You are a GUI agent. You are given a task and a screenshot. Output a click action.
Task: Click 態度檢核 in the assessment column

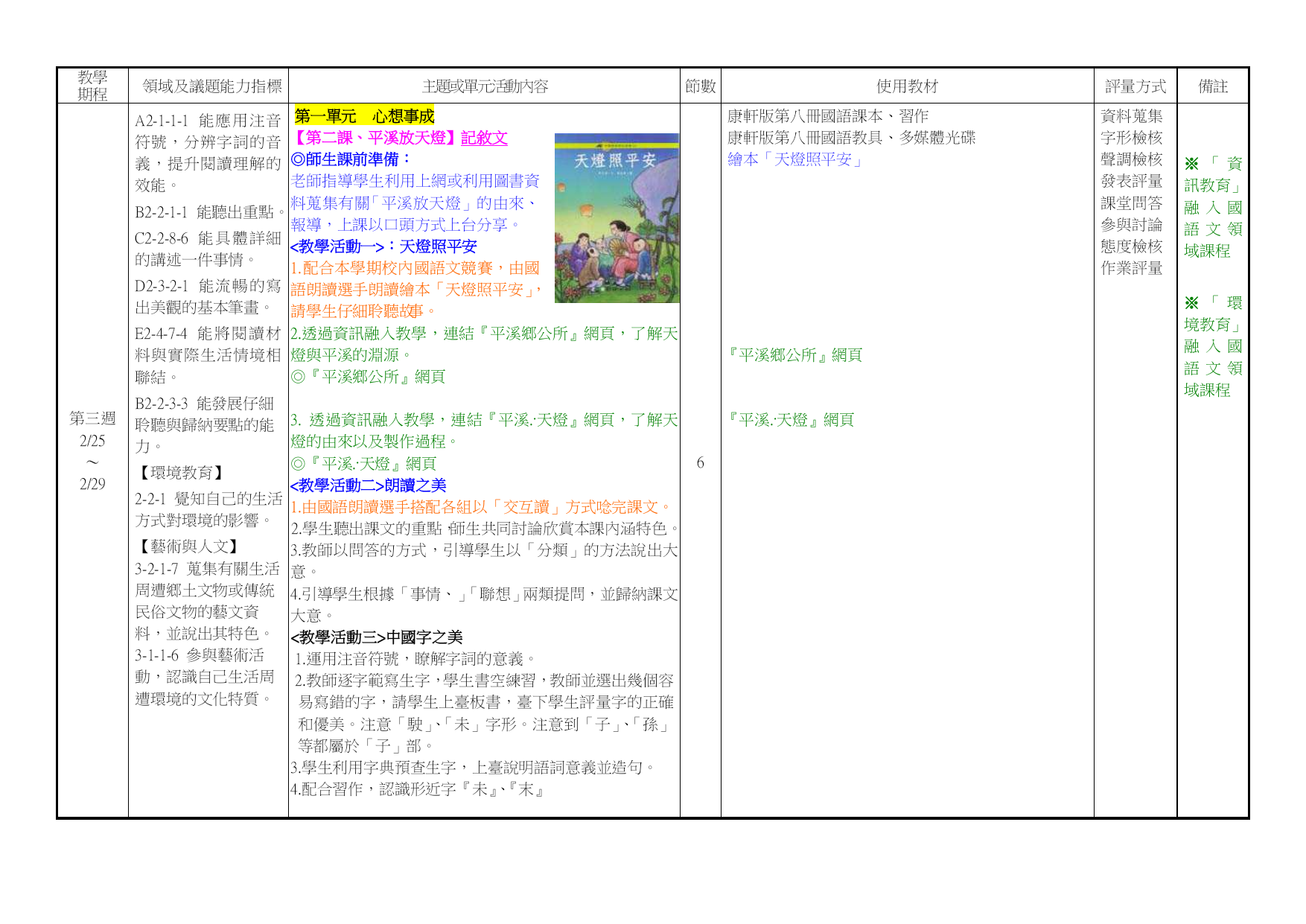[1132, 246]
